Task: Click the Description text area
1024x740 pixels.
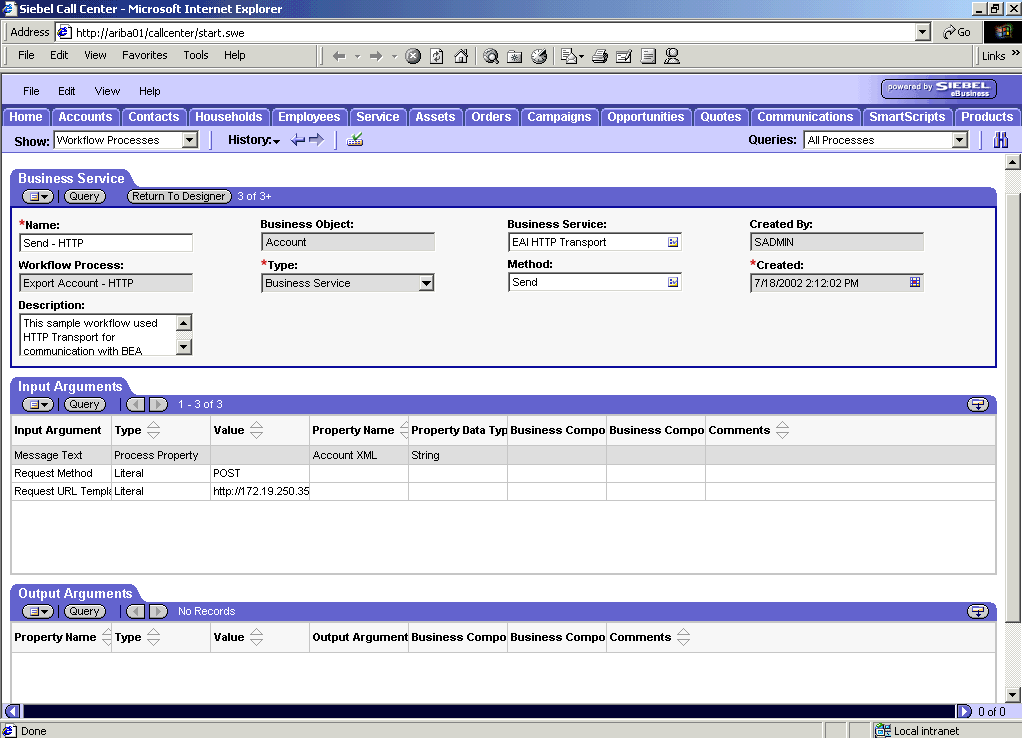Action: pos(98,335)
